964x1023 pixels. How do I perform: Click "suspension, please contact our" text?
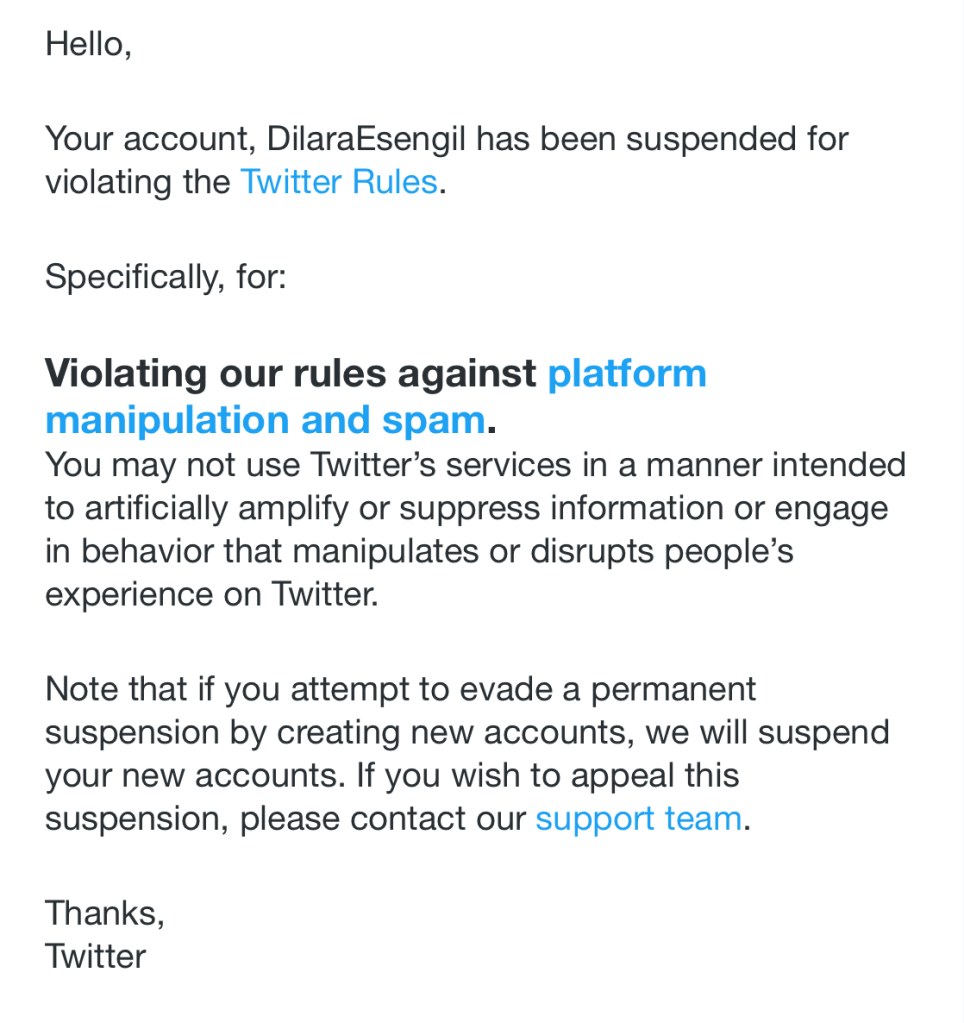click(285, 819)
